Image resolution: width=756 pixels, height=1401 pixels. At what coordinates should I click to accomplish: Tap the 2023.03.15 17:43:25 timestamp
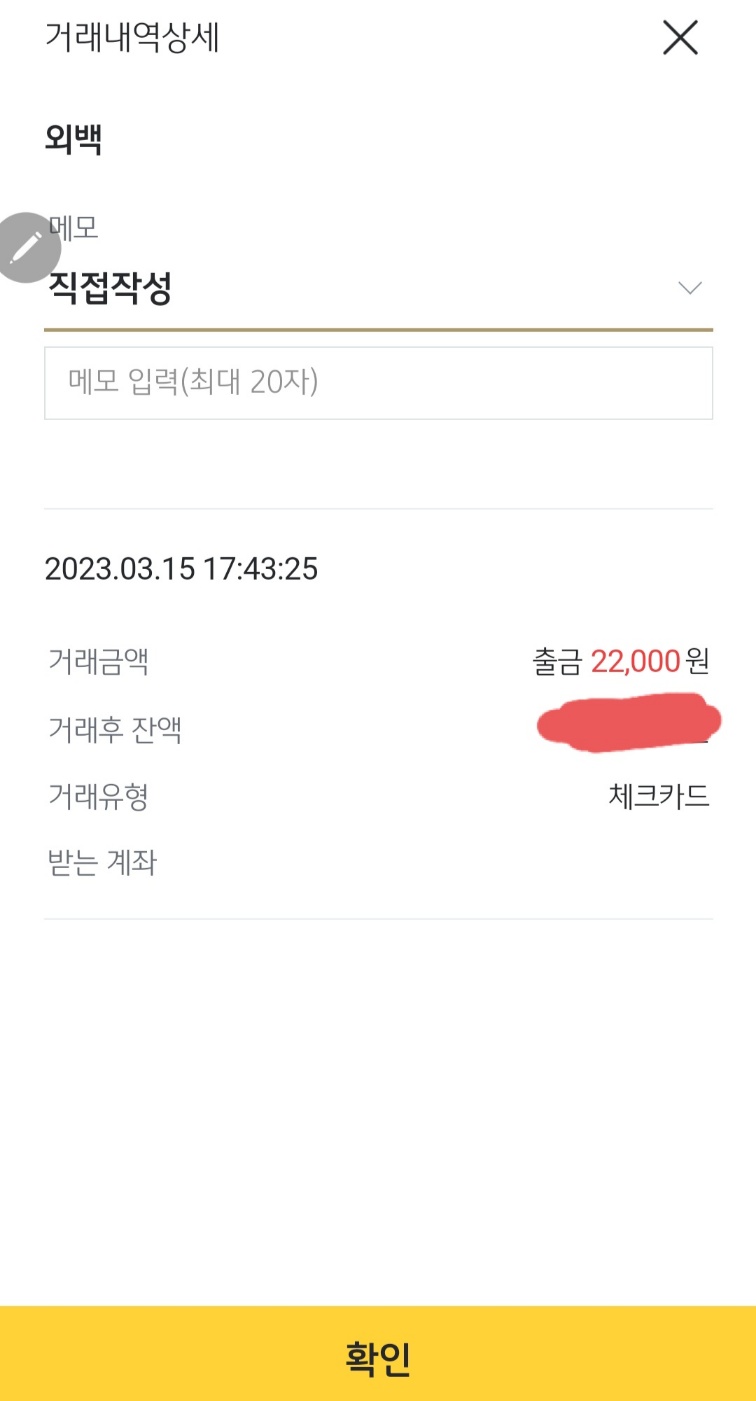pyautogui.click(x=181, y=569)
